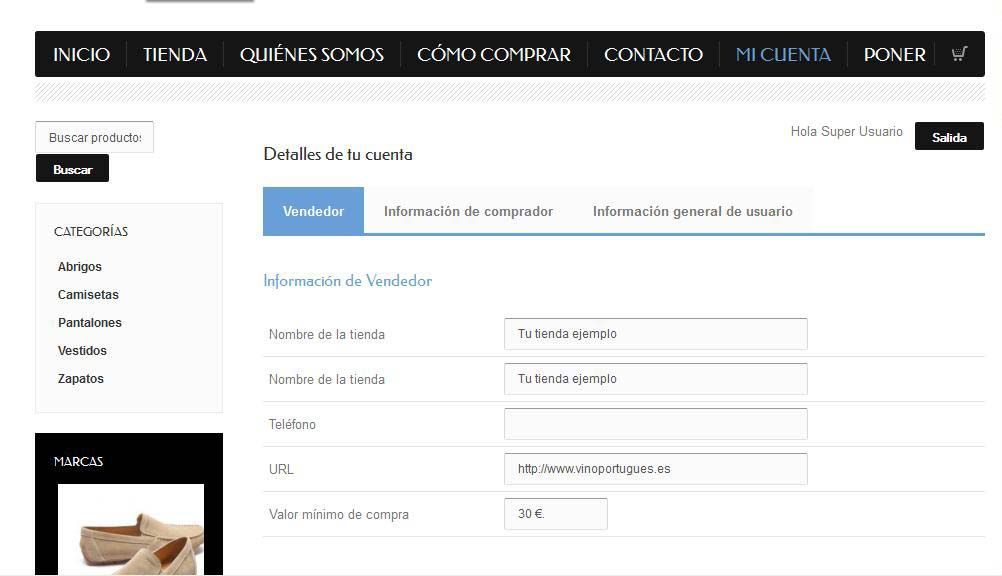Click the 'Valor mínimo de compra' label
Viewport: 1002px width, 576px height.
(339, 515)
